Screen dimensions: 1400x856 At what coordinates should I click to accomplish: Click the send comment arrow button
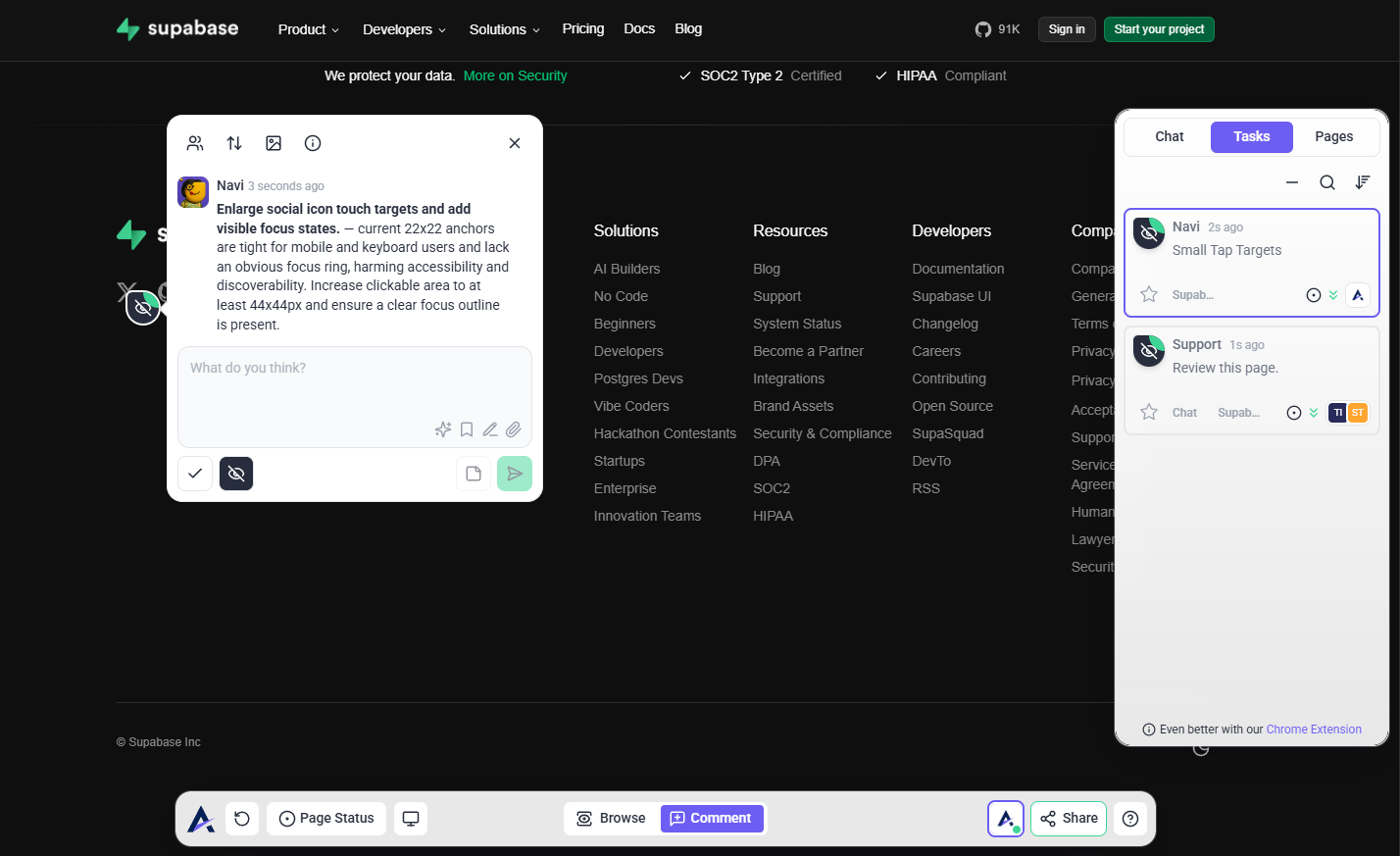coord(515,474)
